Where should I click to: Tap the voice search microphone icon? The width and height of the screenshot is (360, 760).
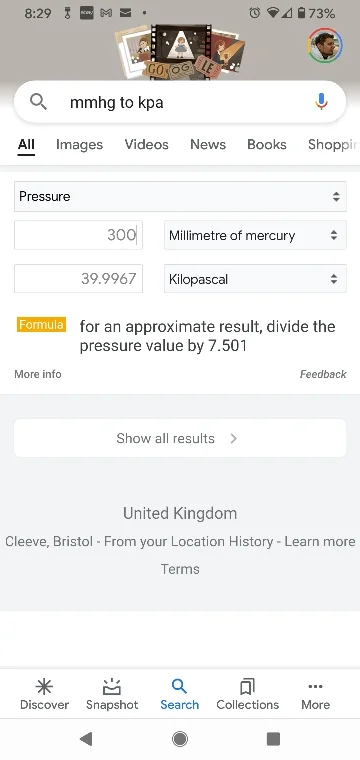pyautogui.click(x=321, y=102)
